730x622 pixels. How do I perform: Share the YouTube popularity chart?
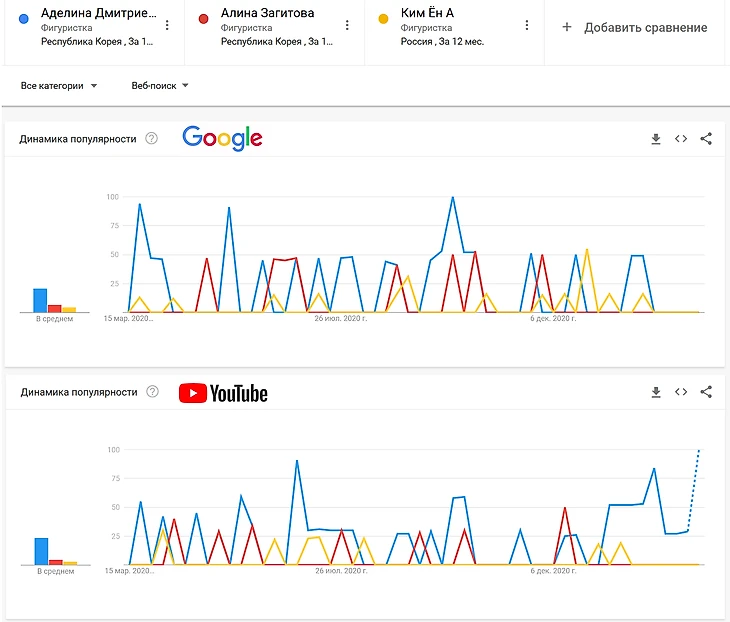point(706,392)
